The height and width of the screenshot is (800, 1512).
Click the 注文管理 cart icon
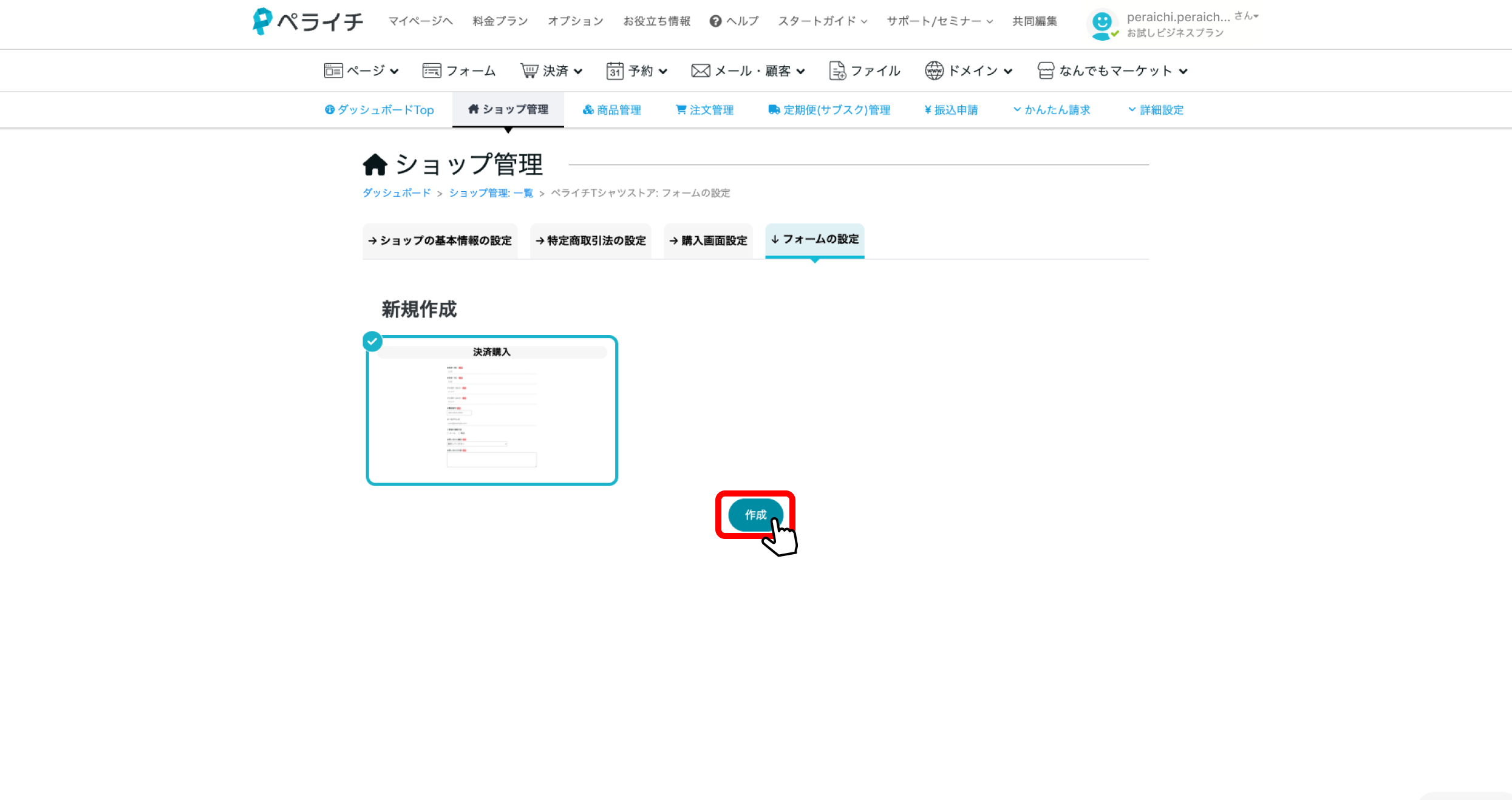coord(681,110)
